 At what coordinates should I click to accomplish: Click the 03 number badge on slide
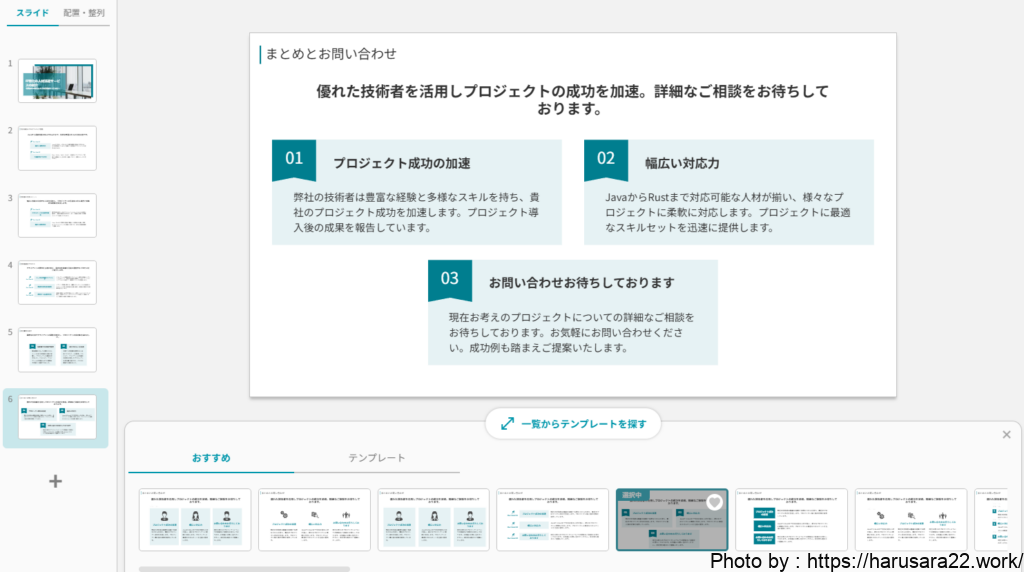point(450,278)
